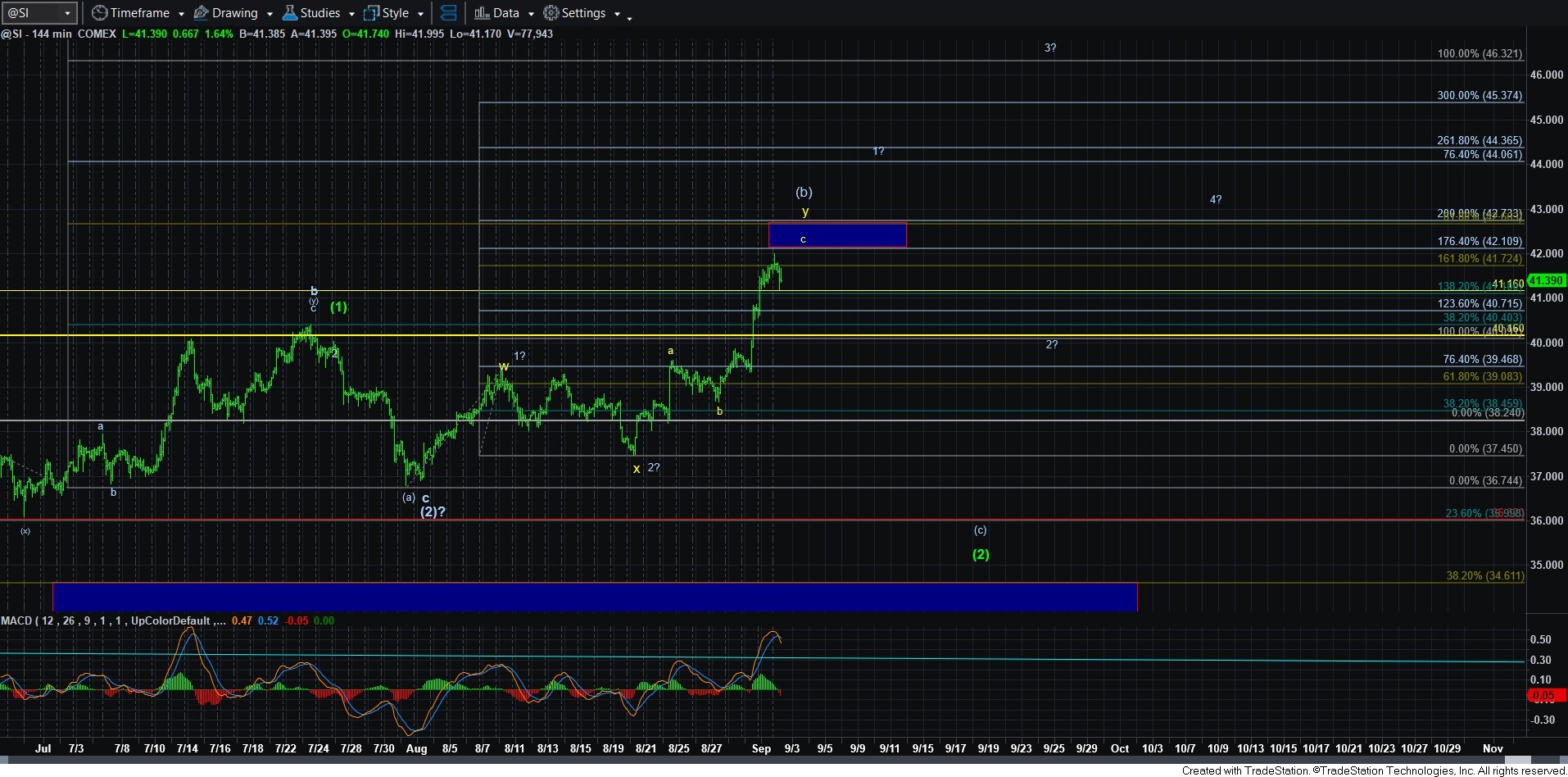Click the '38.20% (34.611)' Fibonacci label

1484,576
